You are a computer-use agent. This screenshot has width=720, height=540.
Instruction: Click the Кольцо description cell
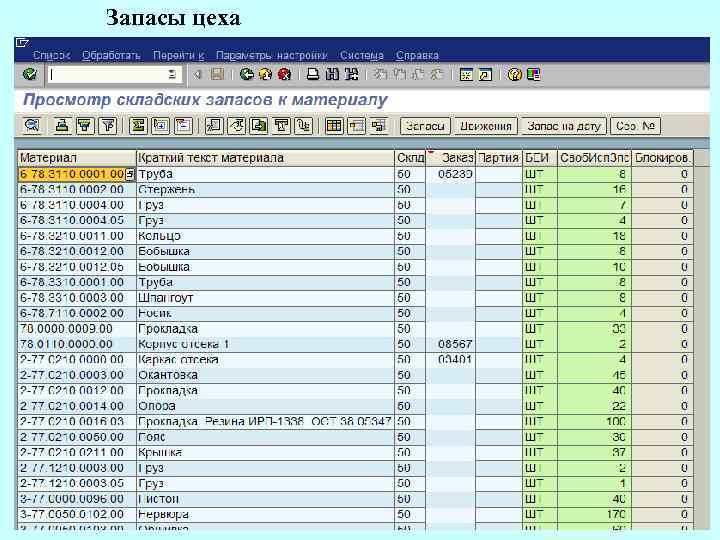(265, 236)
